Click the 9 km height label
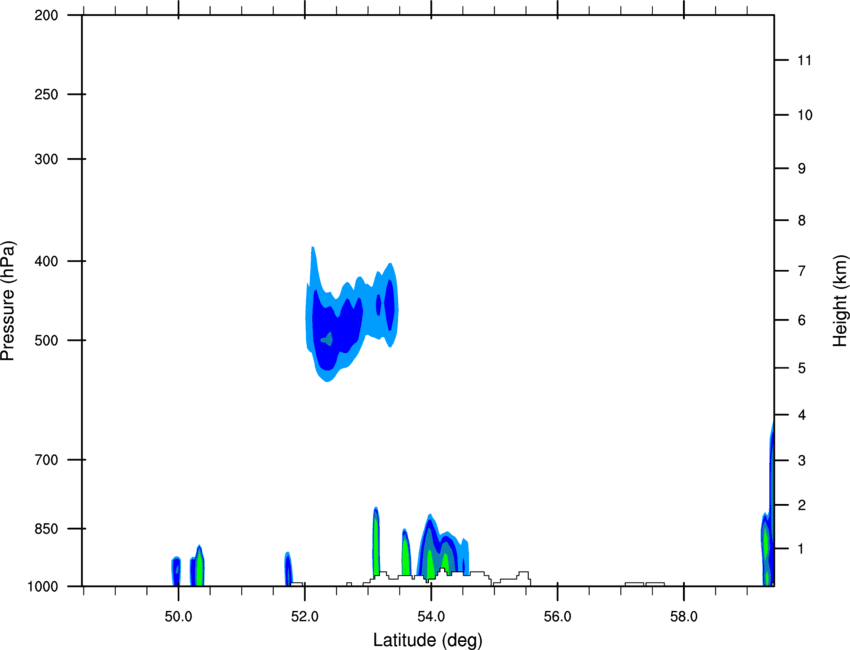This screenshot has width=850, height=650. pyautogui.click(x=802, y=169)
